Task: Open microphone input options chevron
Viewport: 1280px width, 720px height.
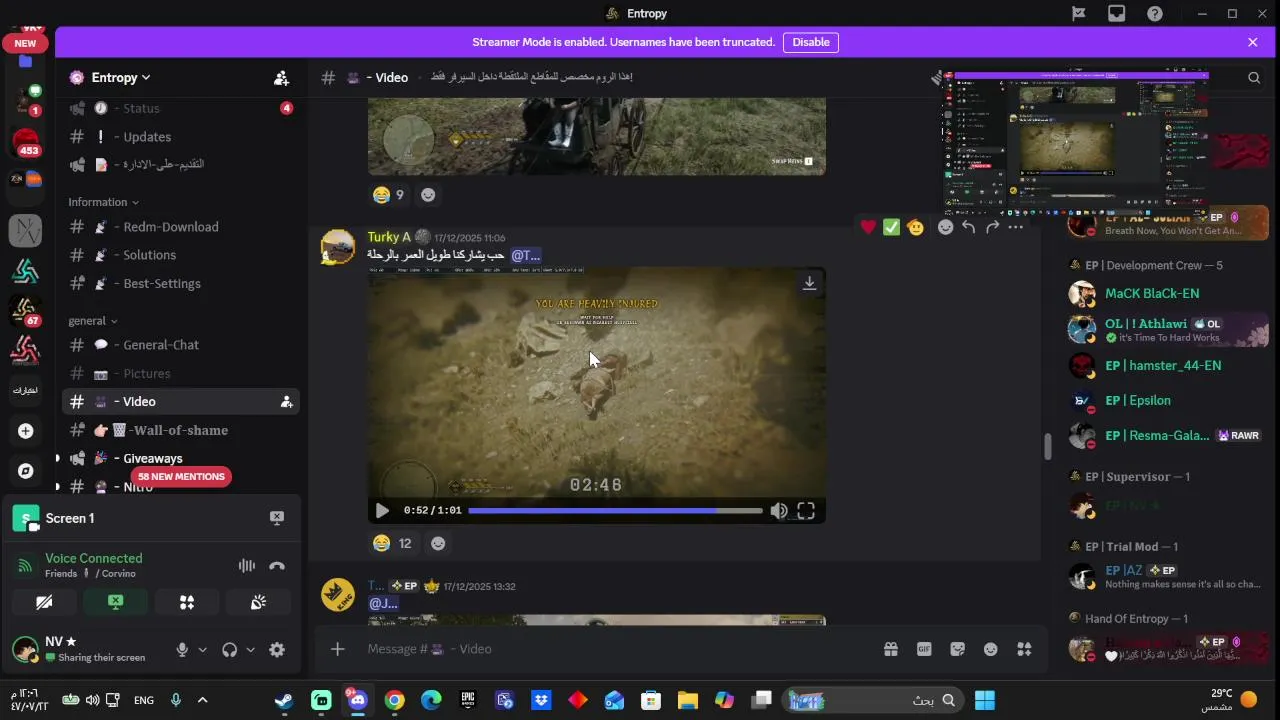Action: click(x=202, y=650)
